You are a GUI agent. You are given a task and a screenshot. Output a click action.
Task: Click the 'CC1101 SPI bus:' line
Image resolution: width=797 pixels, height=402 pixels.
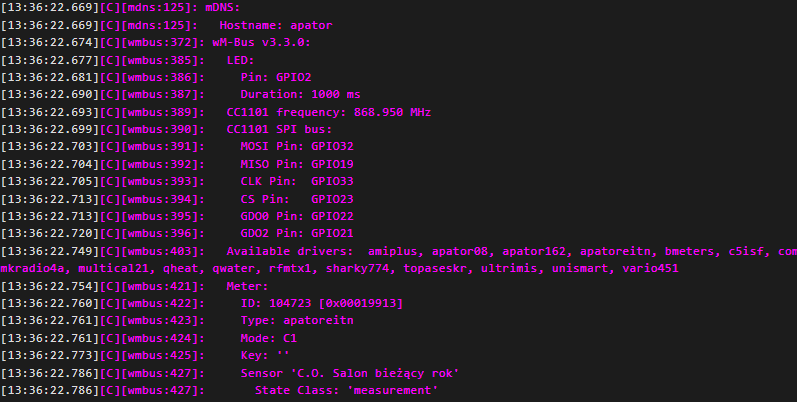(279, 129)
